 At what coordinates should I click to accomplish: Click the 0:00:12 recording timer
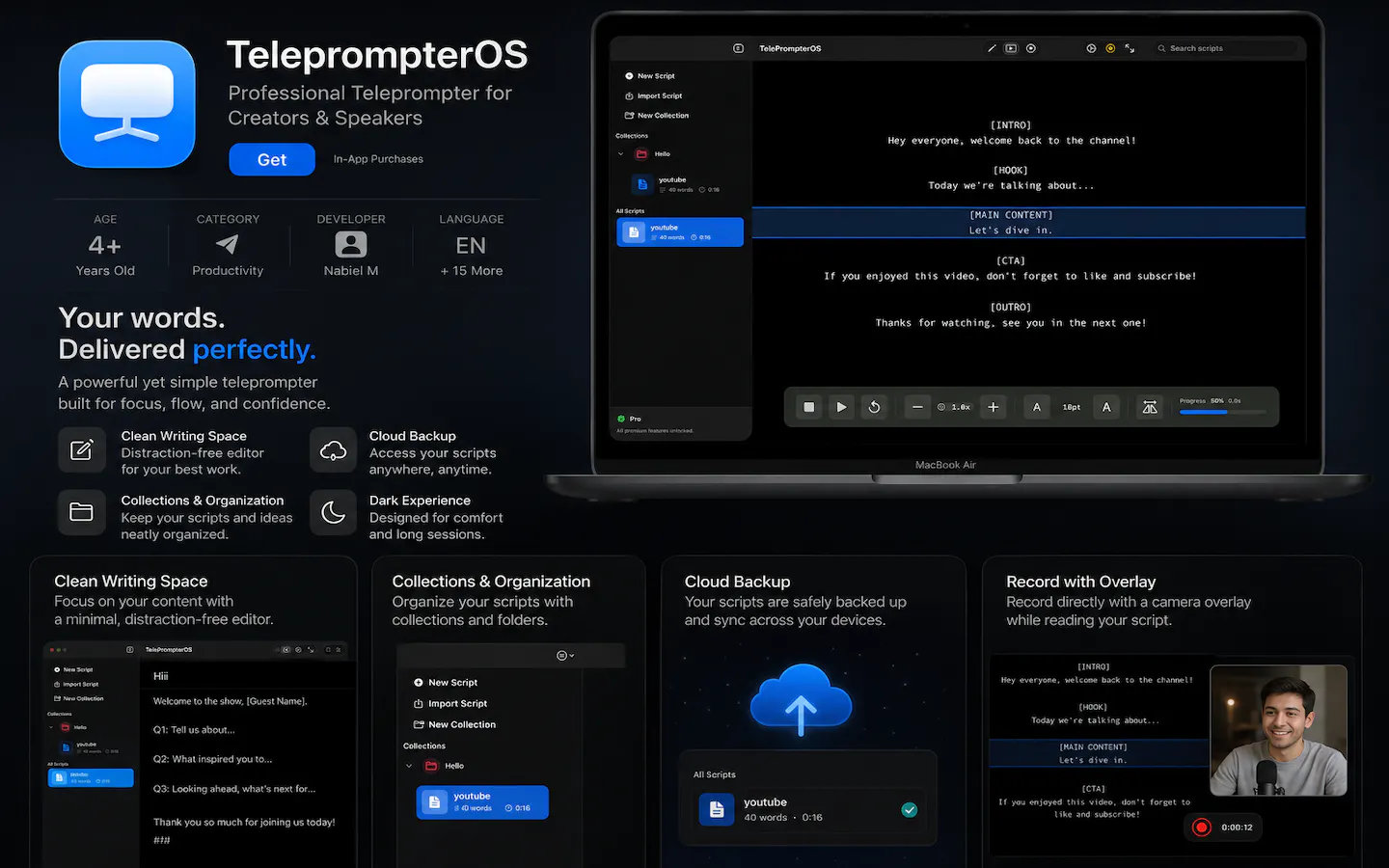click(1237, 827)
